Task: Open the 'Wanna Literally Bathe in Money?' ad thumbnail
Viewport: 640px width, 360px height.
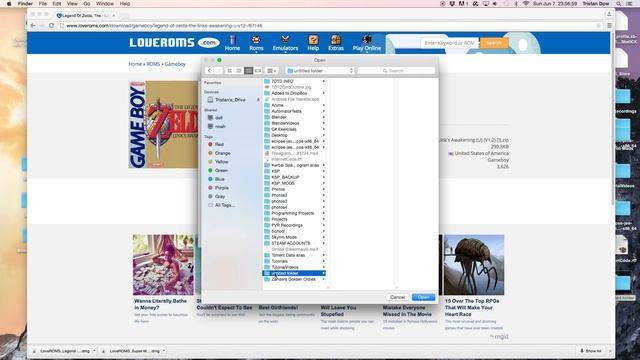Action: pos(163,265)
